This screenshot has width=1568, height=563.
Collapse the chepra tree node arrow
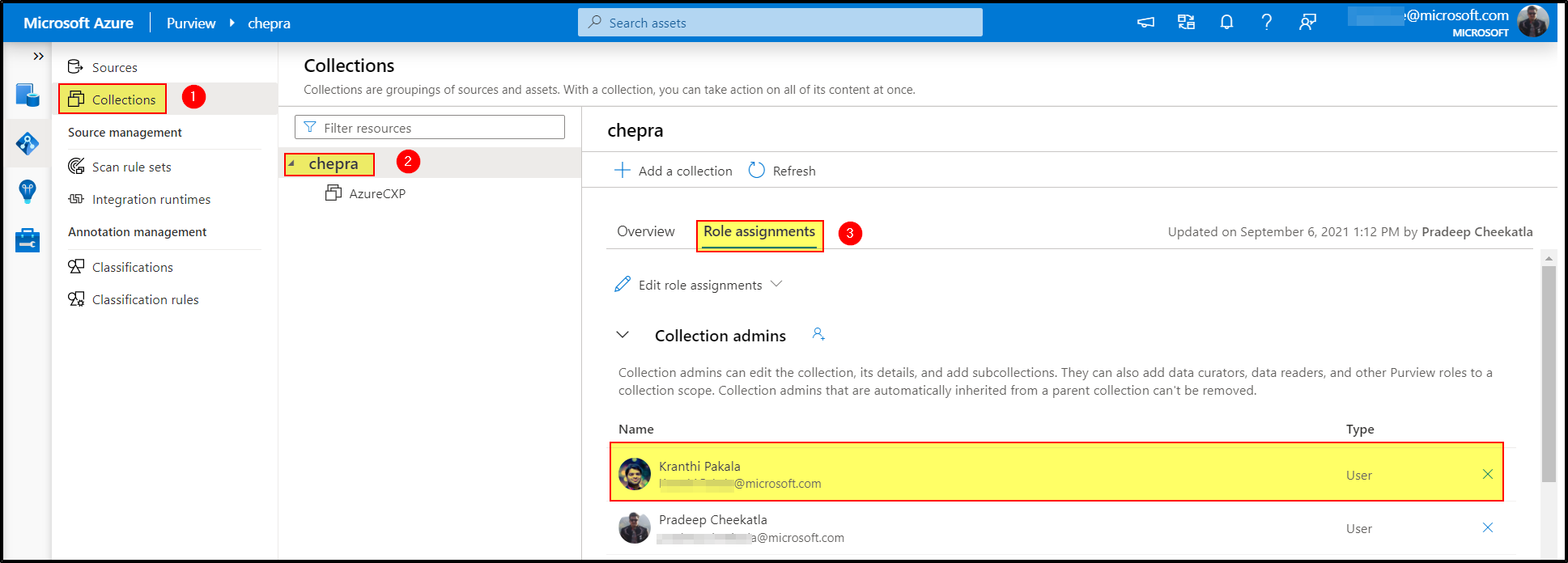[291, 163]
